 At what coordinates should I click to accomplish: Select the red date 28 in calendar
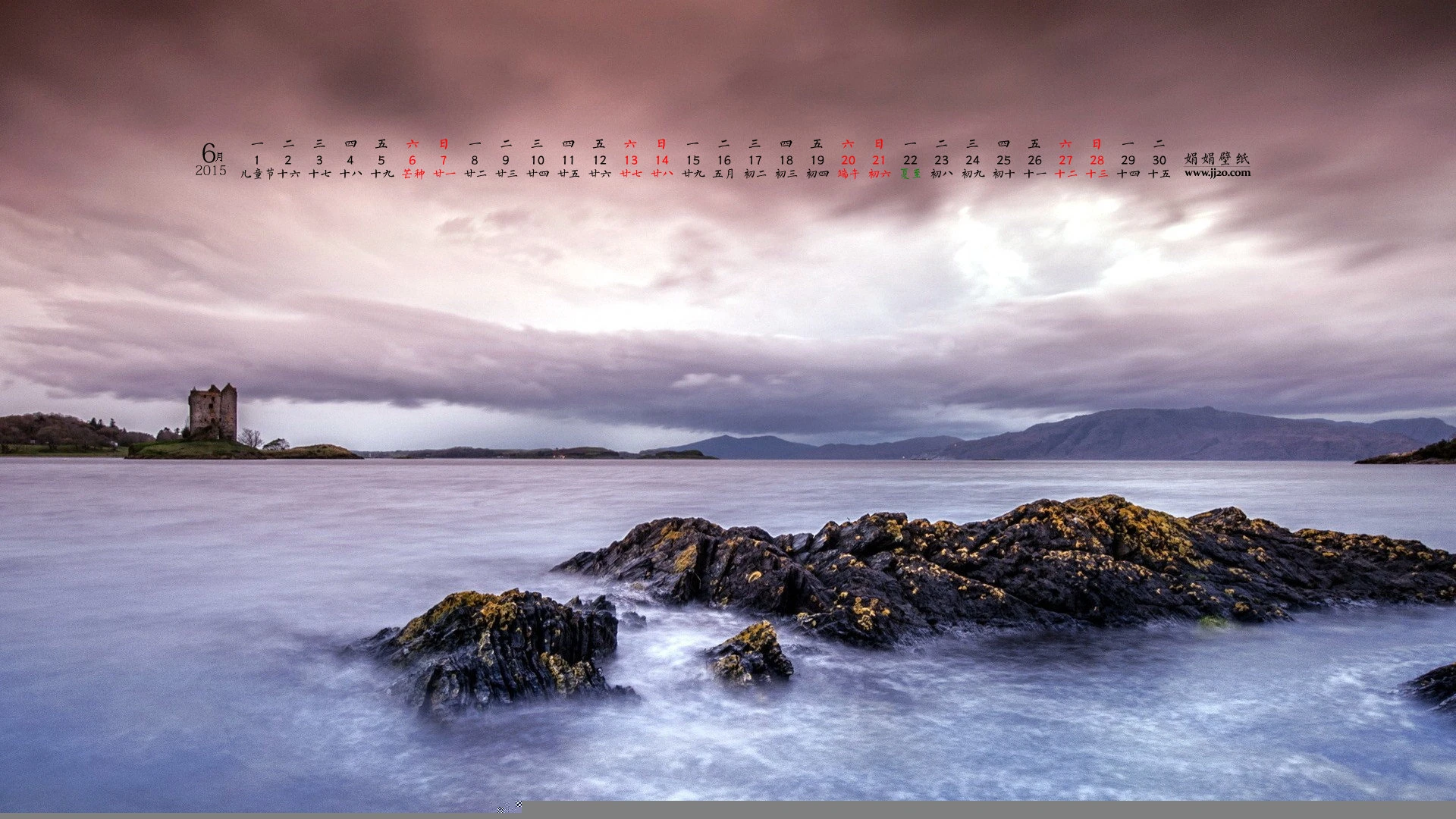[1097, 160]
